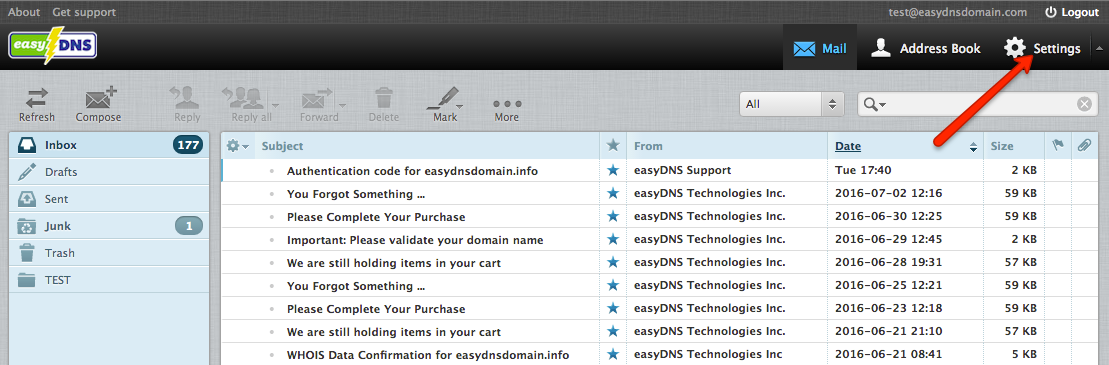Select the Junk folder

(x=109, y=226)
